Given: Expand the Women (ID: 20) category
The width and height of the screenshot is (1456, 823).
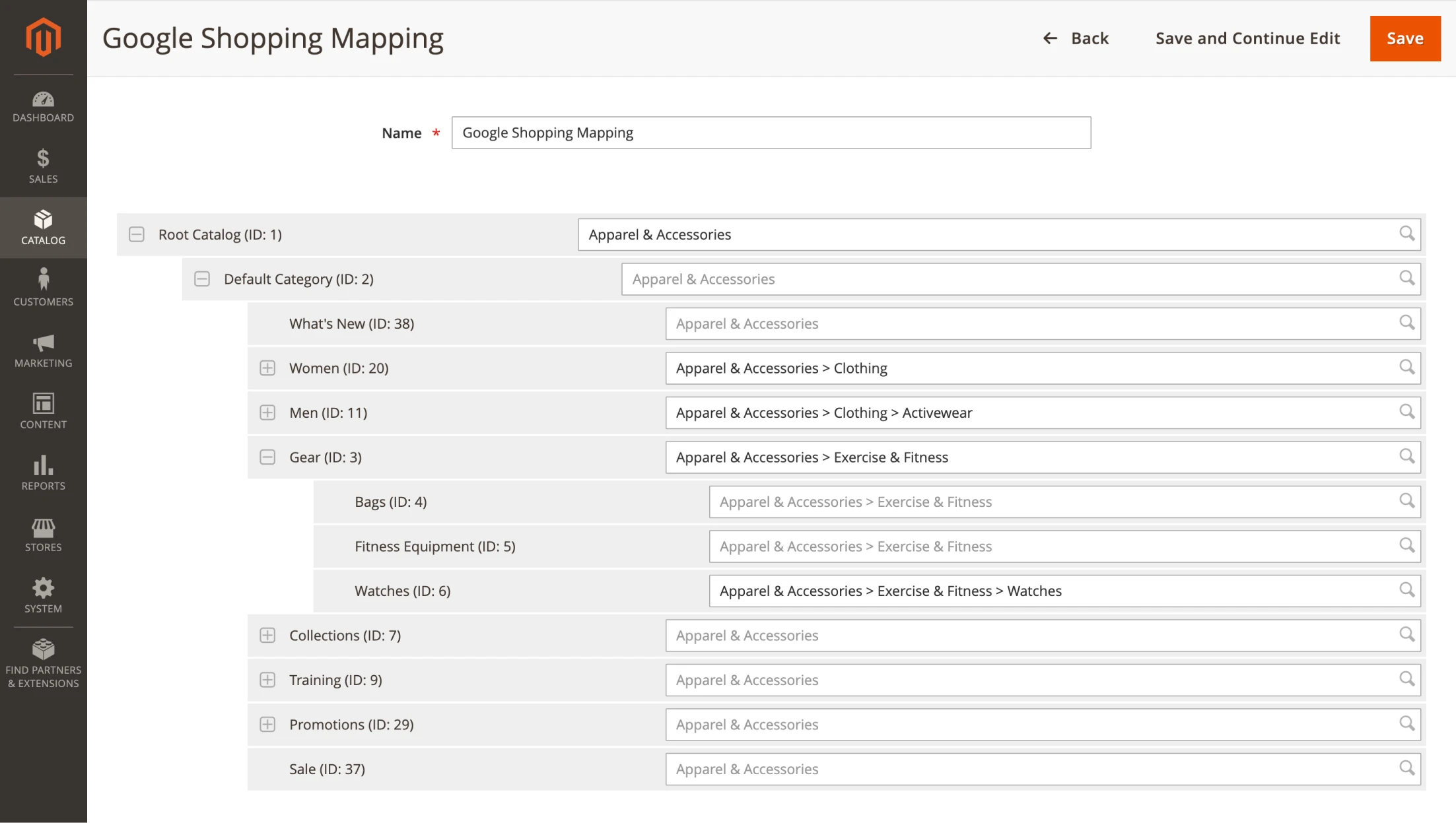Looking at the screenshot, I should 267,368.
